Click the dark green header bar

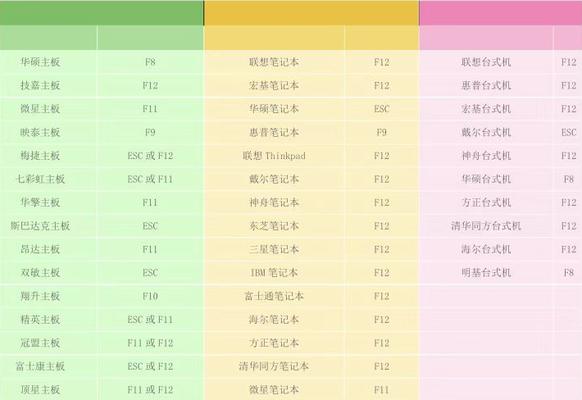pos(102,13)
